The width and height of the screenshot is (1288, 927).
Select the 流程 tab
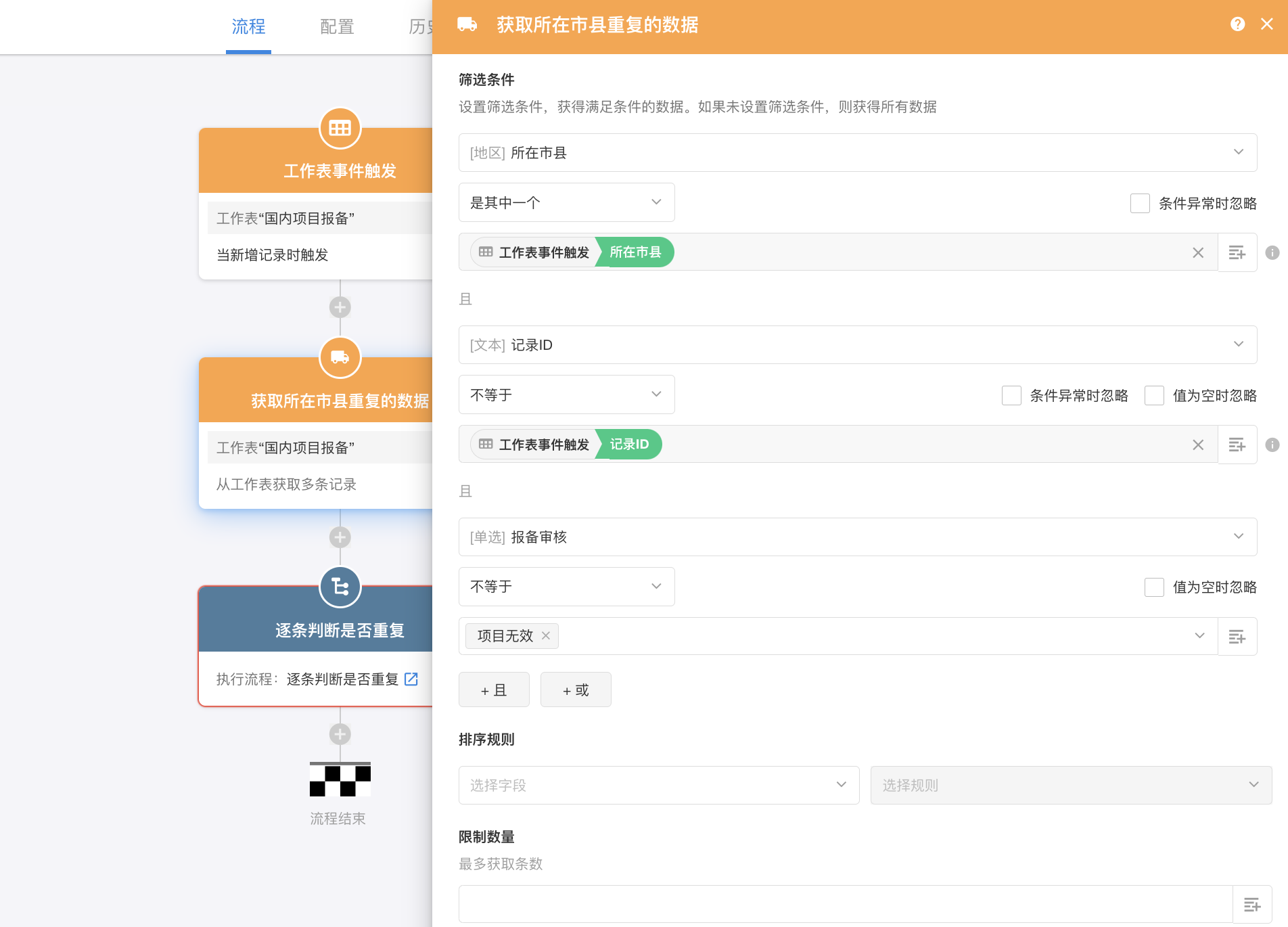pos(248,26)
